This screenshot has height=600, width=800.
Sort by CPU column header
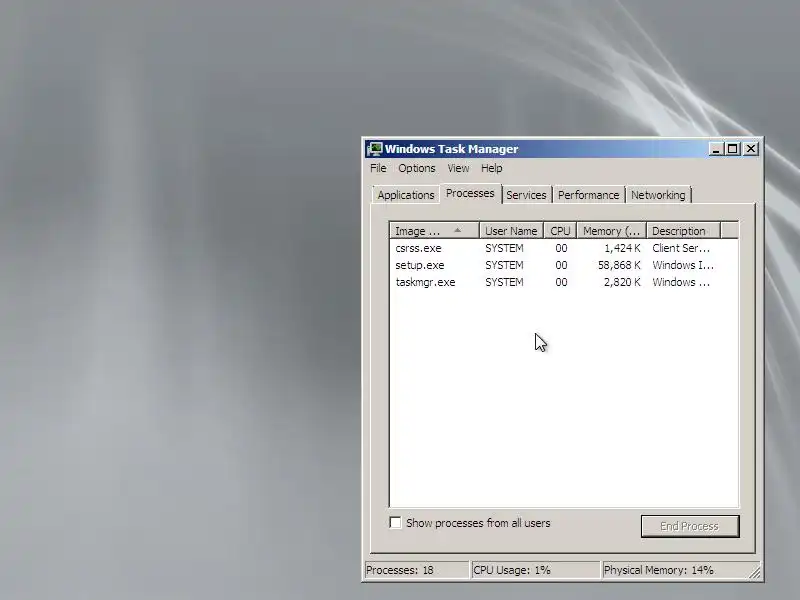[560, 231]
